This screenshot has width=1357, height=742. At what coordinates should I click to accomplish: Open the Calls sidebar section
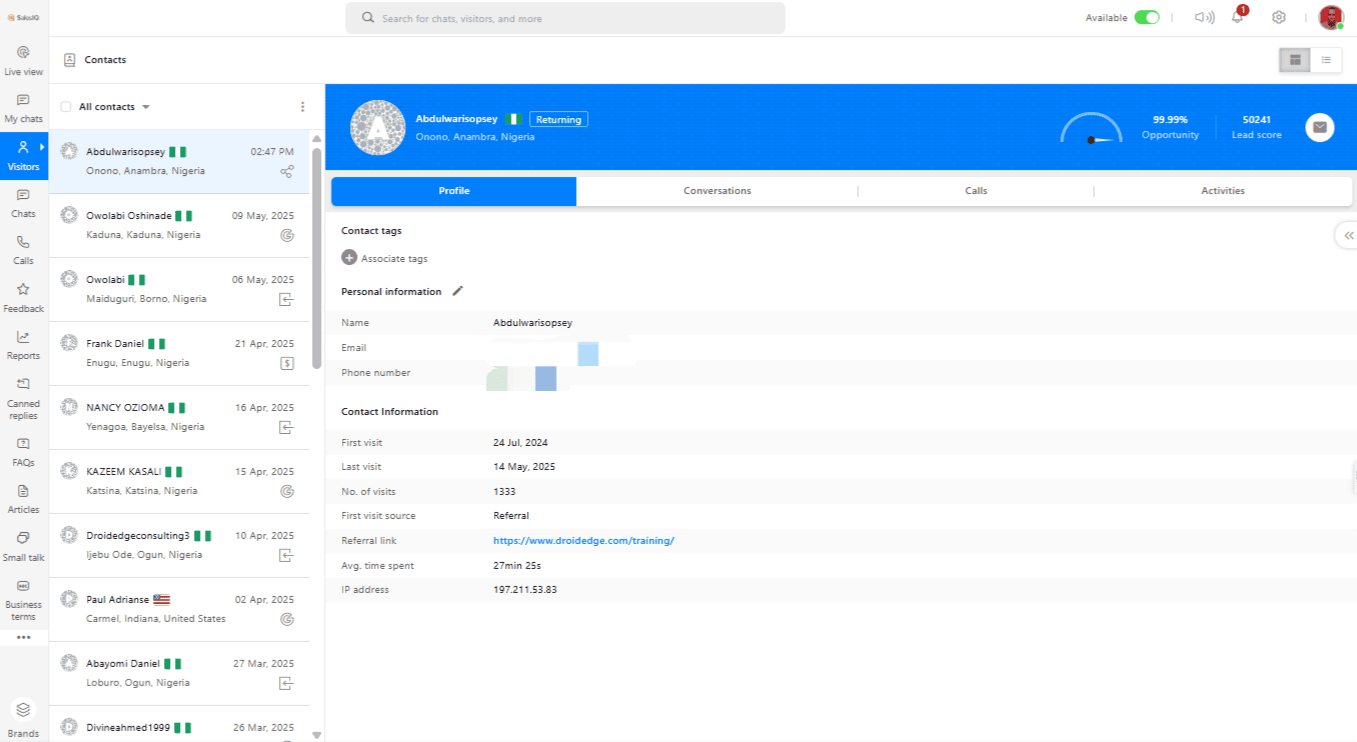(x=23, y=250)
